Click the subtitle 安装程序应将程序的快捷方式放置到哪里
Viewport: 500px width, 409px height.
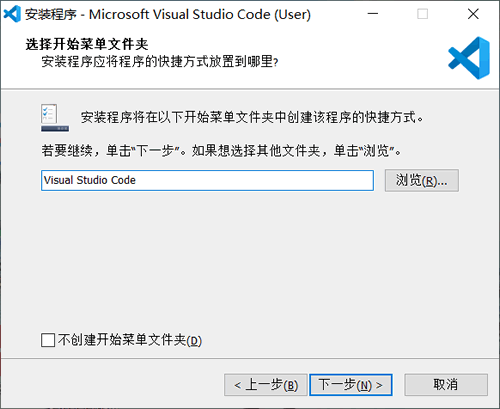pos(160,62)
